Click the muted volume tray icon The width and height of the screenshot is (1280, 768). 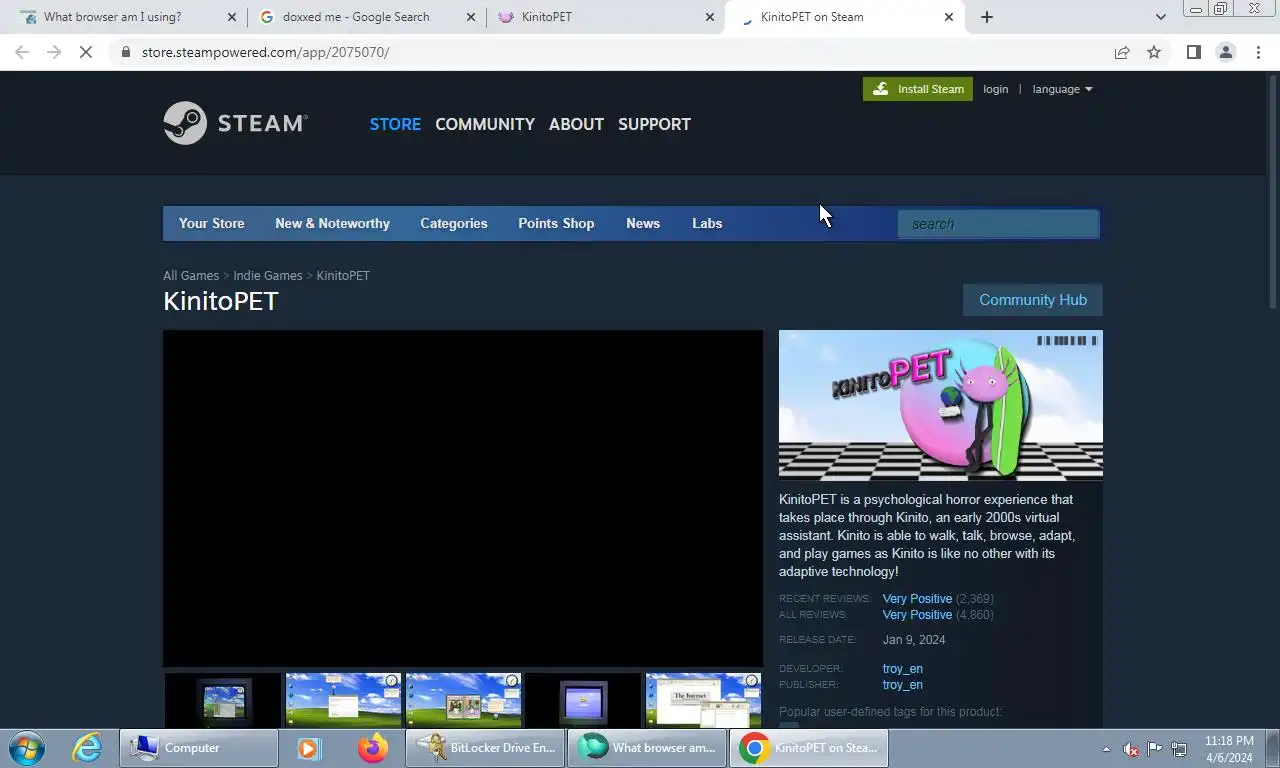pyautogui.click(x=1131, y=749)
